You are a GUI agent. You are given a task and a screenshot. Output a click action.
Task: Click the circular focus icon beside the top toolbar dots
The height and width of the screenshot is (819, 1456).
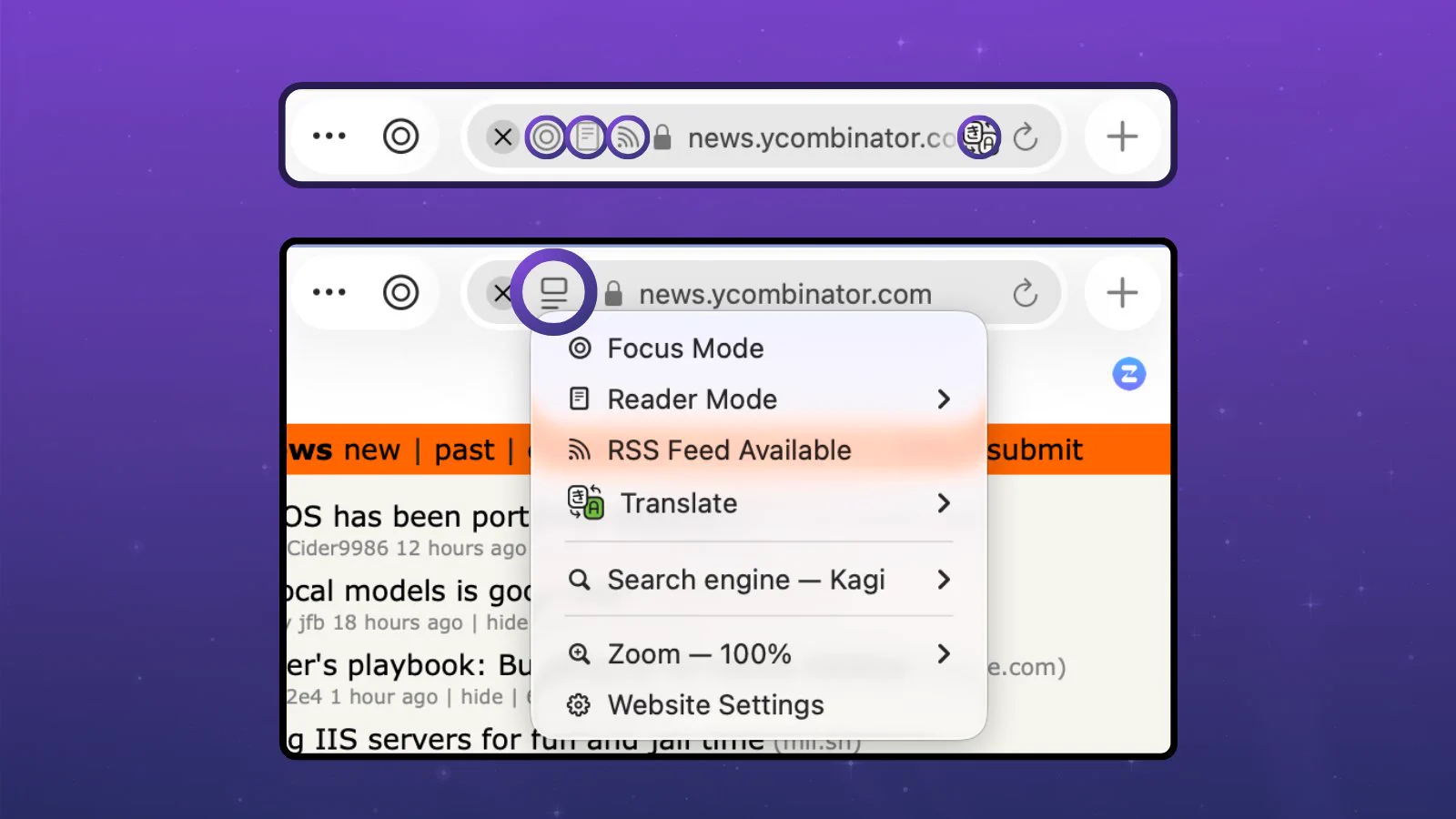pyautogui.click(x=400, y=136)
